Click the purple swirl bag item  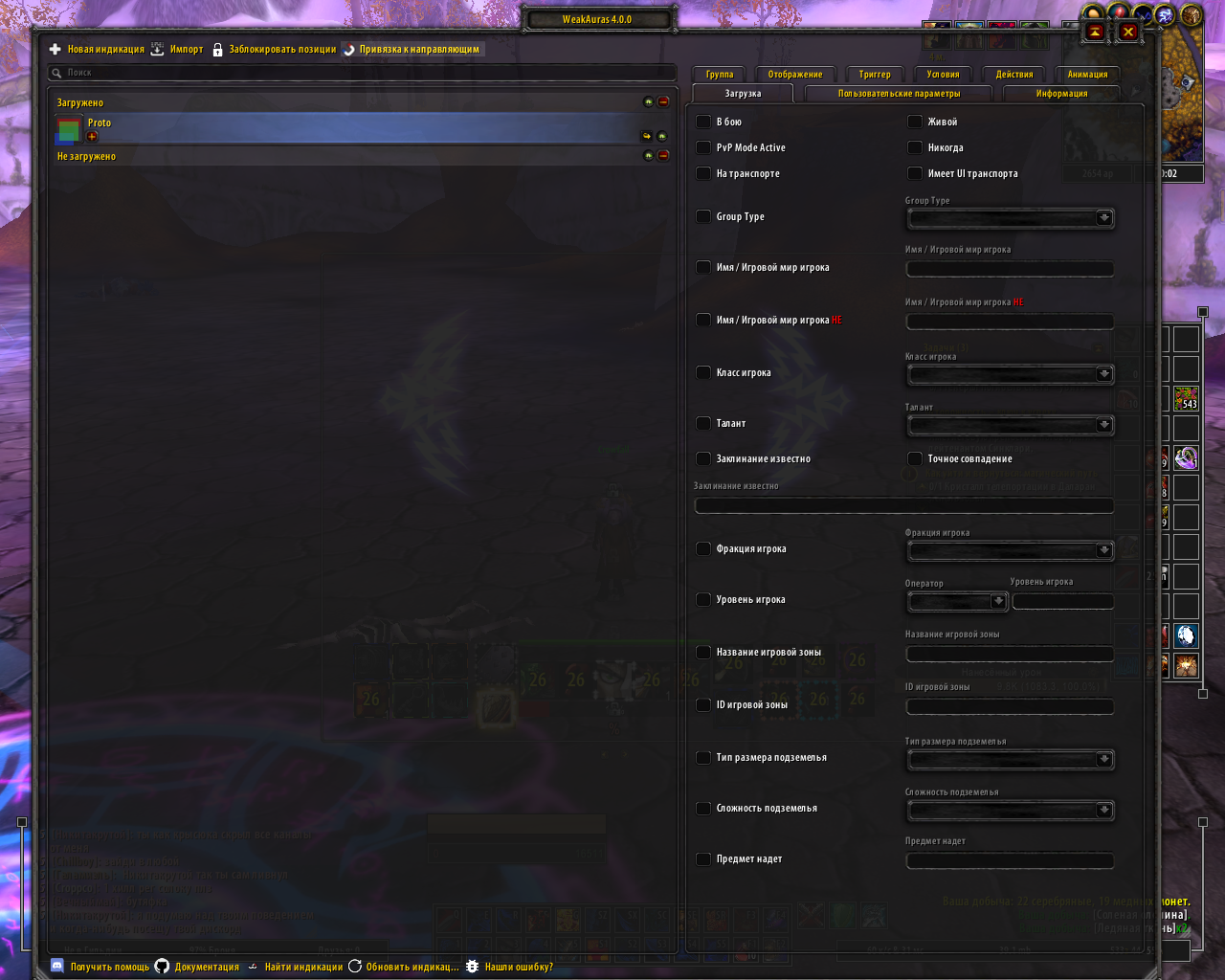tap(1187, 457)
